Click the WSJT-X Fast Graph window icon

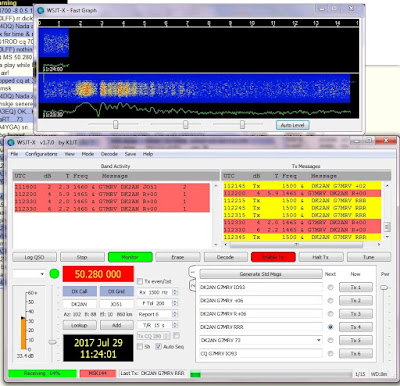[41, 10]
